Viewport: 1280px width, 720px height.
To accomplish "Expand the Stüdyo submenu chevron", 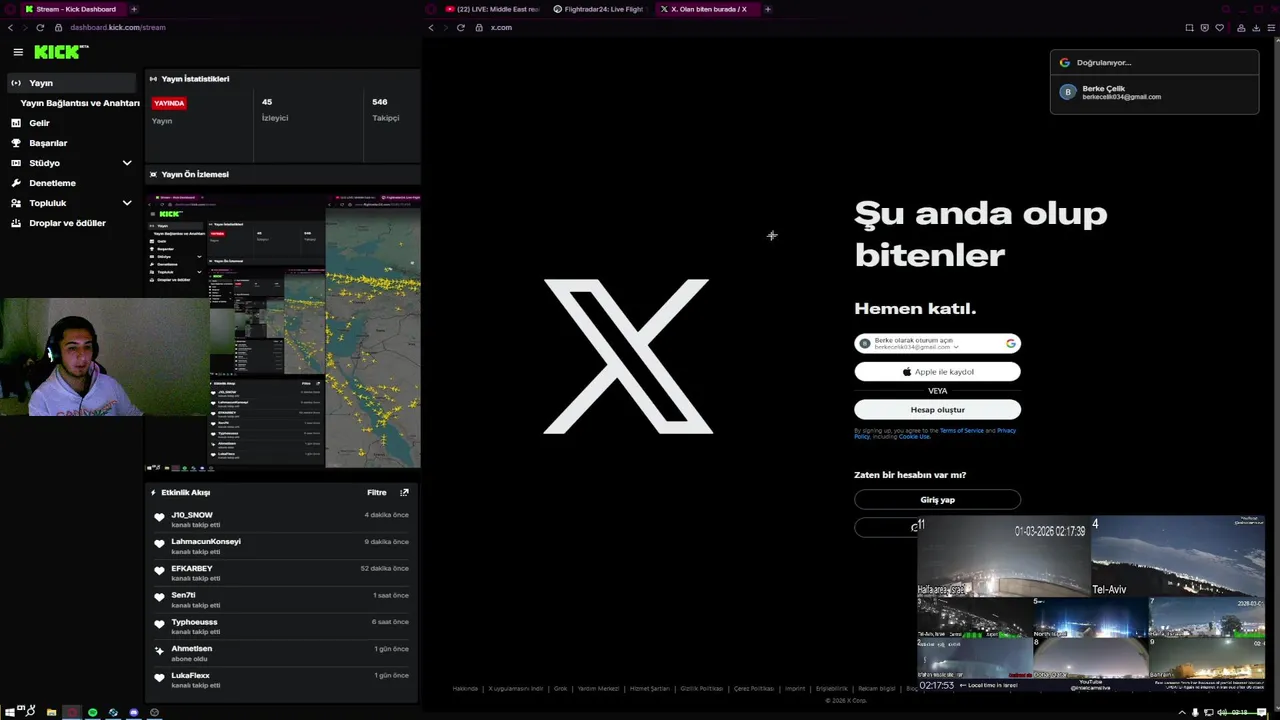I will [127, 163].
